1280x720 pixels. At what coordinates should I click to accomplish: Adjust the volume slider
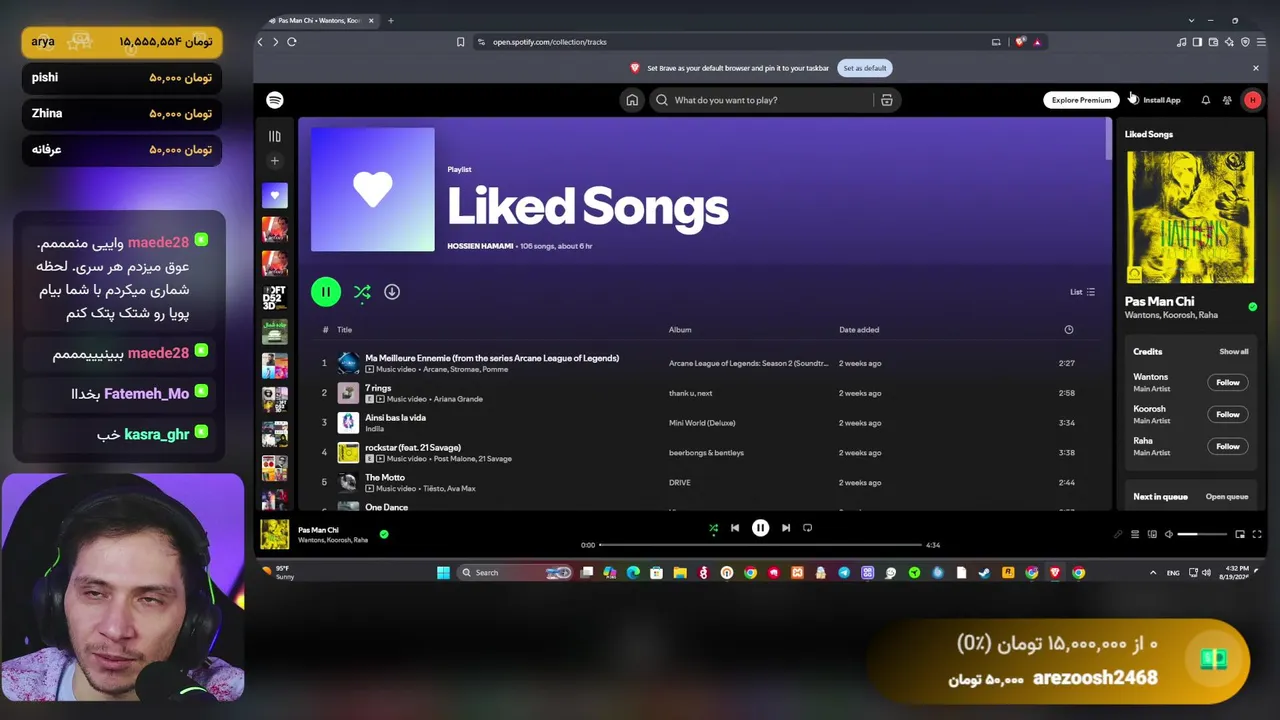pos(1202,534)
